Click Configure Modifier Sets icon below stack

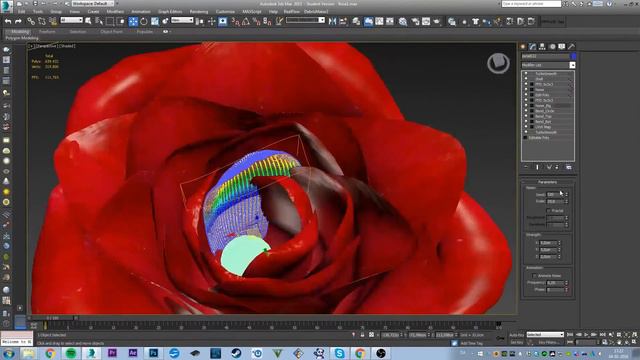[x=569, y=167]
